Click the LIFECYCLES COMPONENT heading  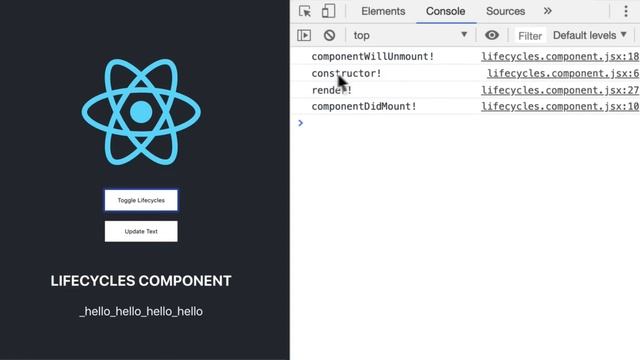click(141, 281)
